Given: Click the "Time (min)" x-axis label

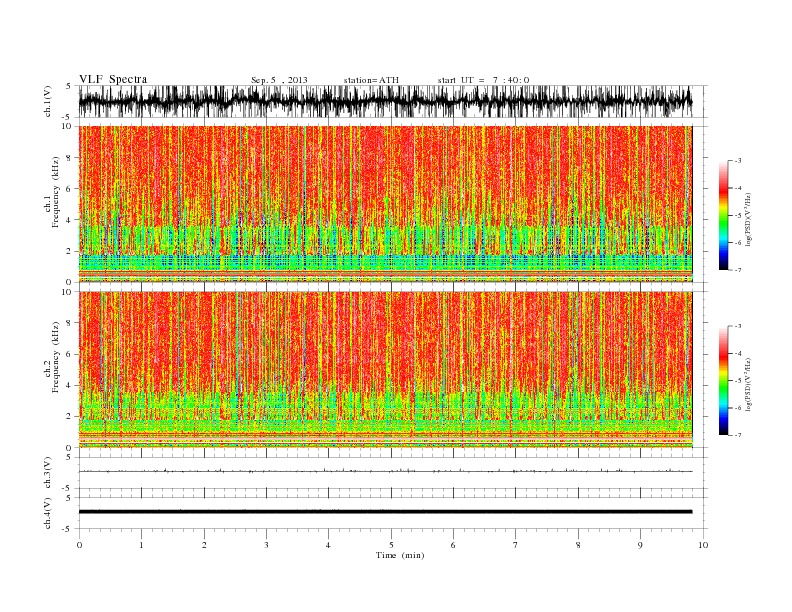Looking at the screenshot, I should click(400, 555).
